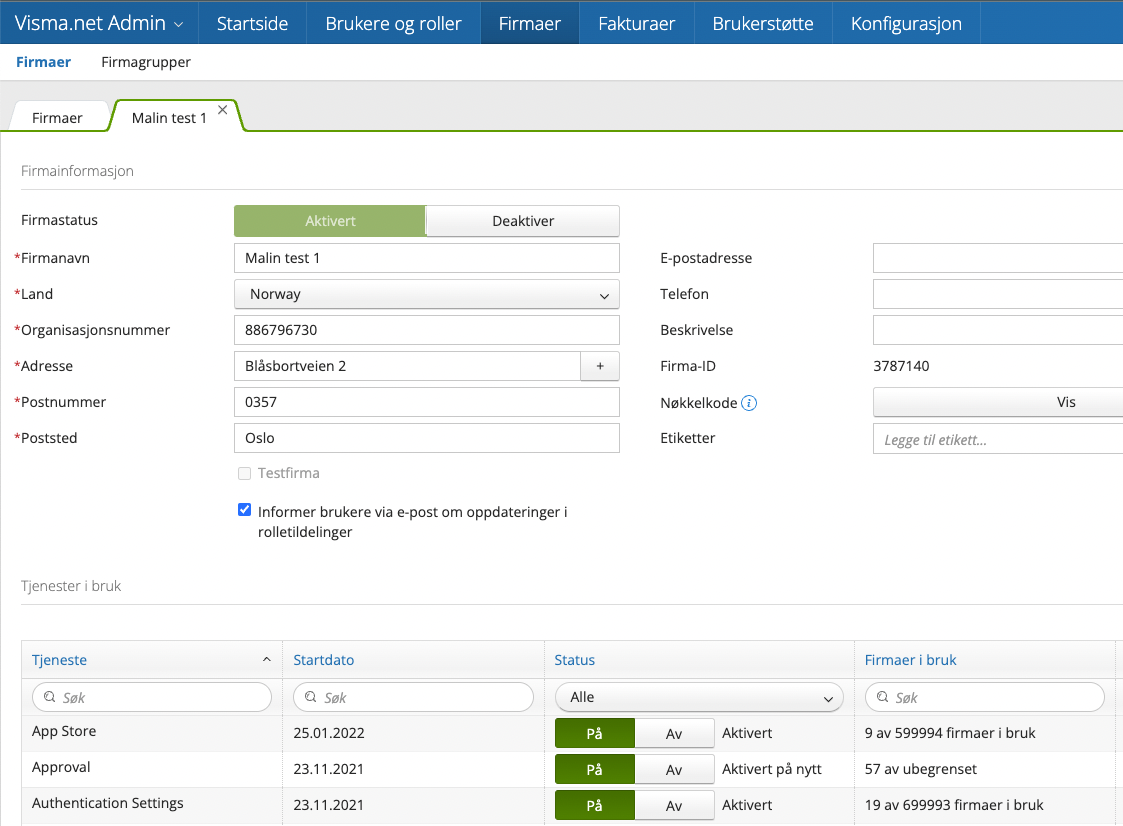The image size is (1123, 826).
Task: Open the Firmaer submenu link
Action: point(44,62)
